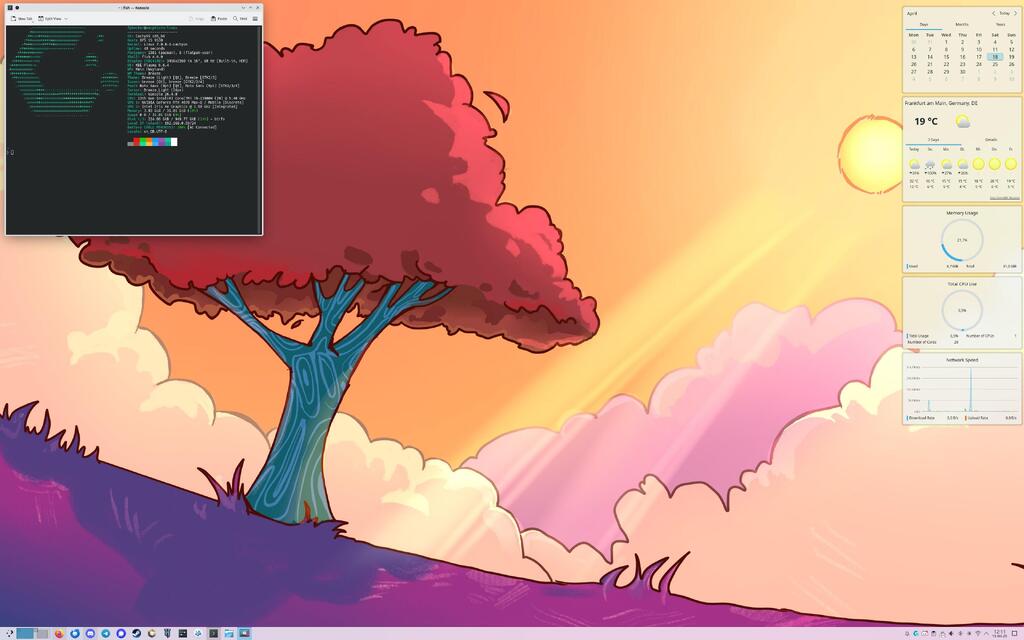Open Telegram from the taskbar
1024x640 pixels.
coord(105,633)
